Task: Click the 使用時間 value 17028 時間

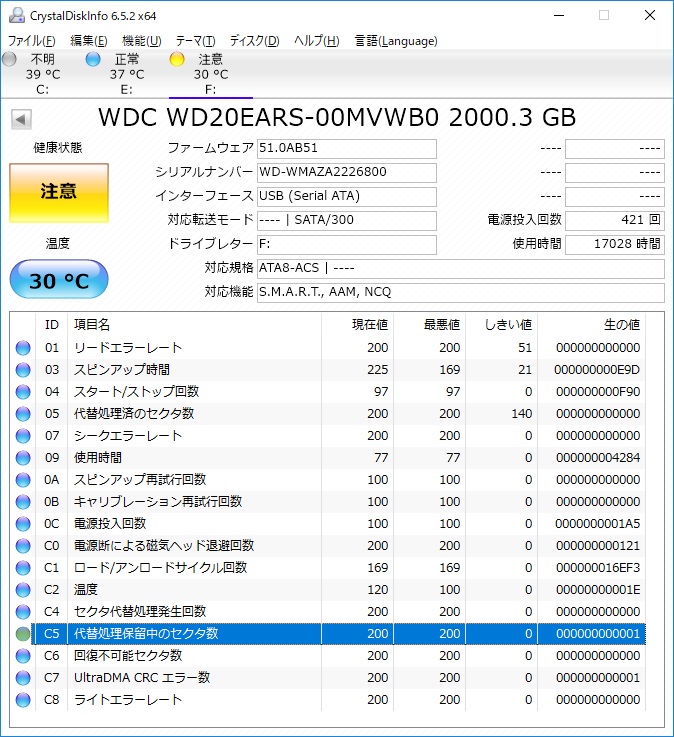Action: [615, 244]
